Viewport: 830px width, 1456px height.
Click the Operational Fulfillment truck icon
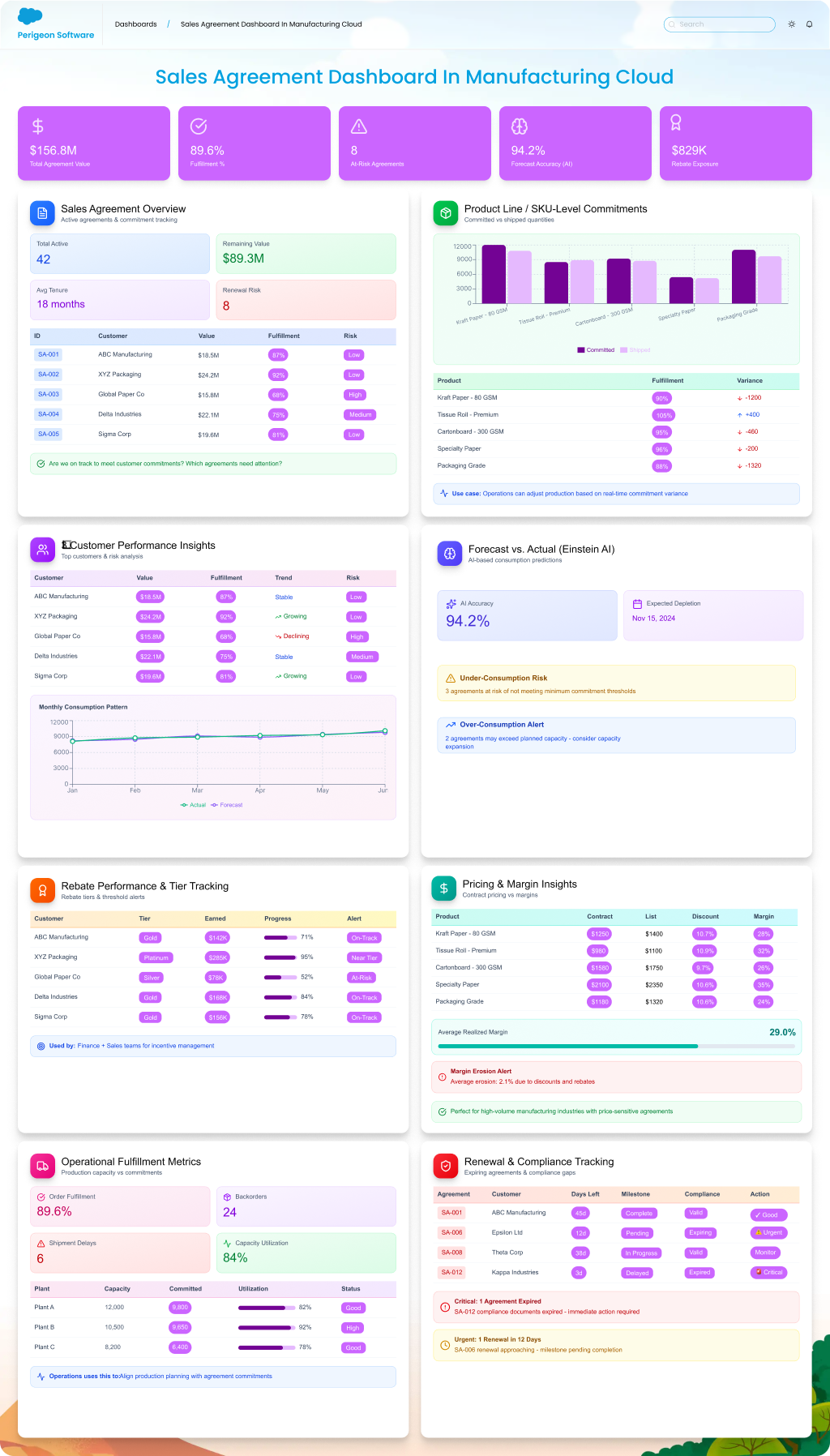42,1166
